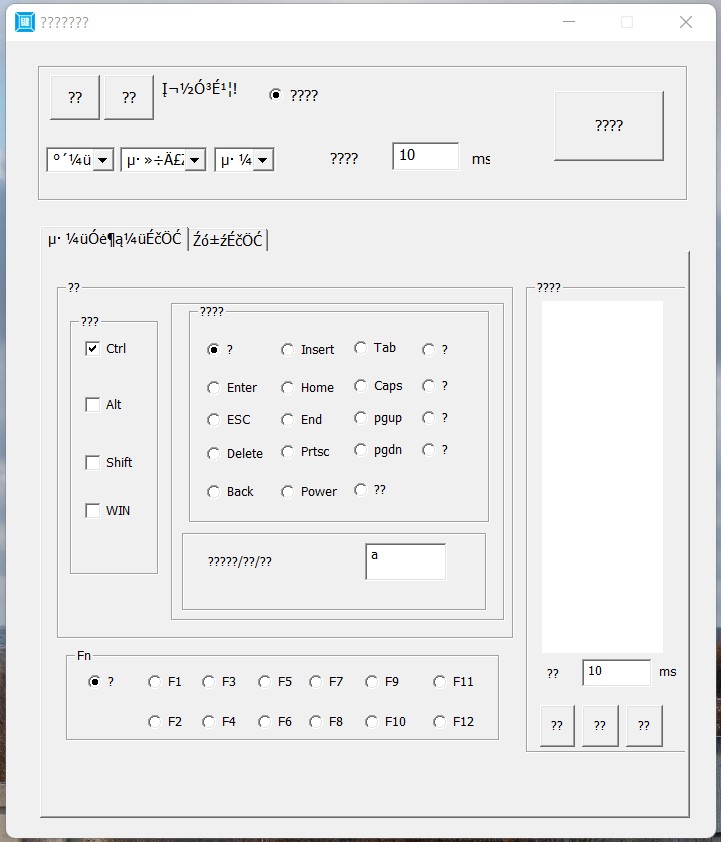Viewport: 721px width, 842px height.
Task: Check the Shift modifier checkbox
Action: pyautogui.click(x=93, y=463)
